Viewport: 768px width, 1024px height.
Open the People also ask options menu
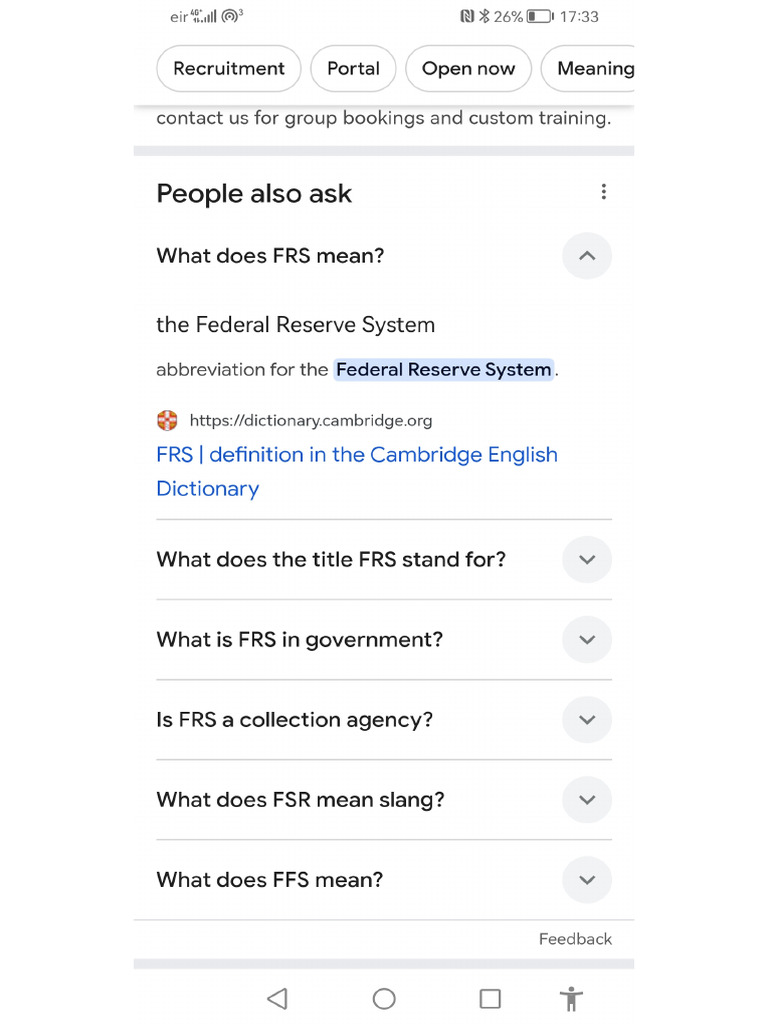pos(603,192)
